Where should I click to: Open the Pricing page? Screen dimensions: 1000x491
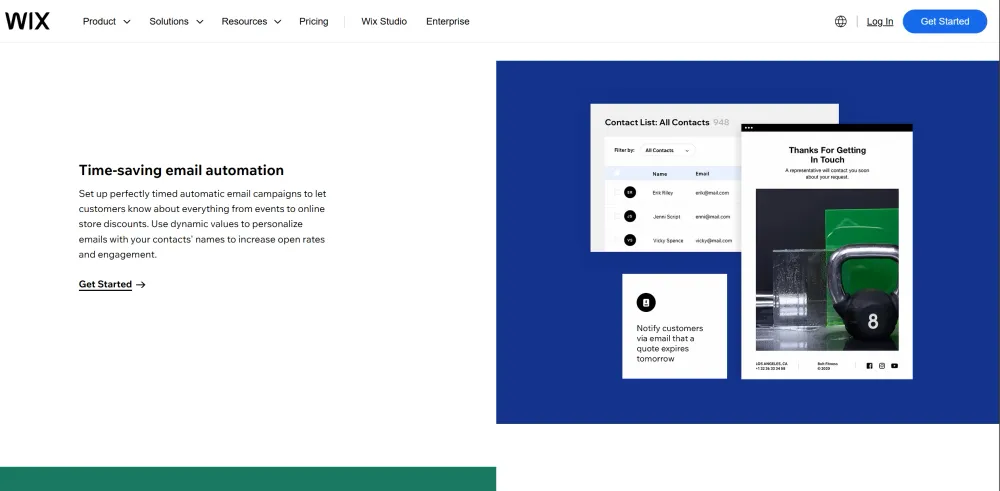[x=314, y=21]
